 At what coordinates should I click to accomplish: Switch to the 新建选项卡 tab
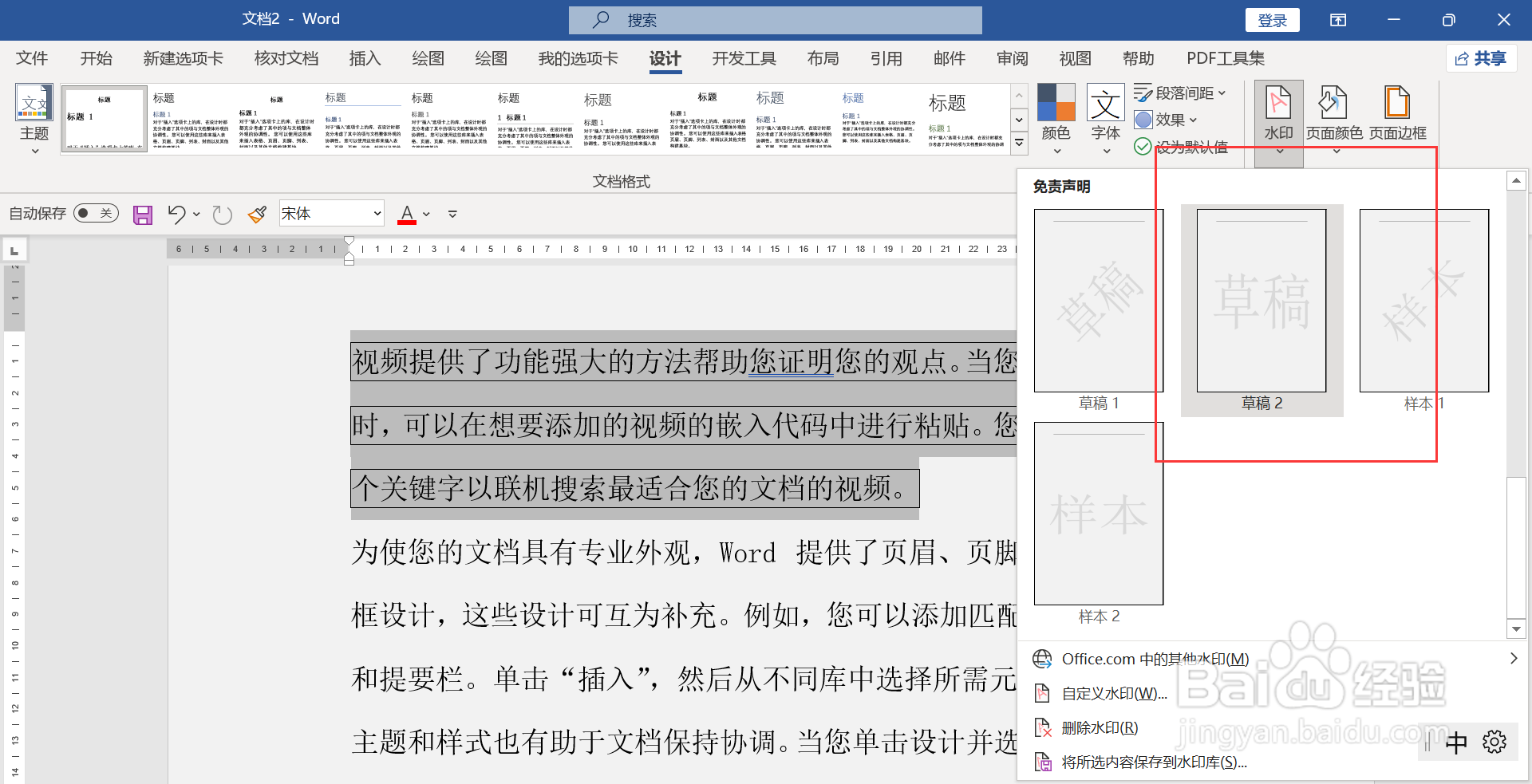point(183,58)
